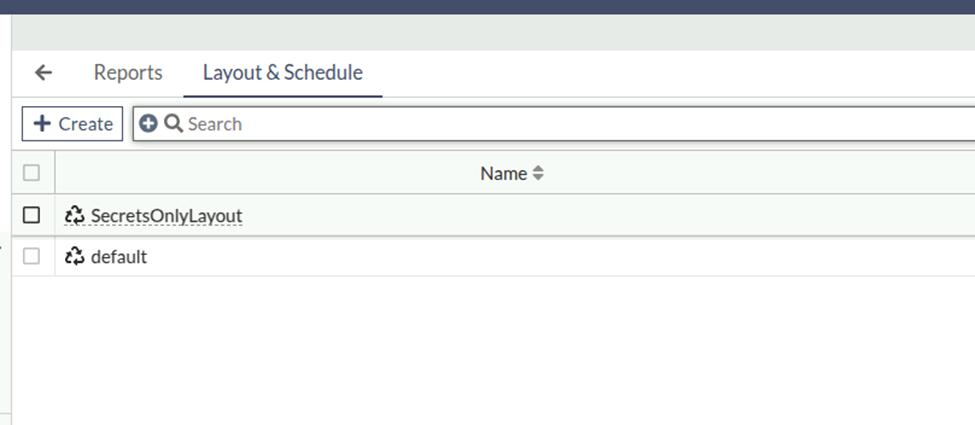Click the magnifying glass search icon

[173, 124]
